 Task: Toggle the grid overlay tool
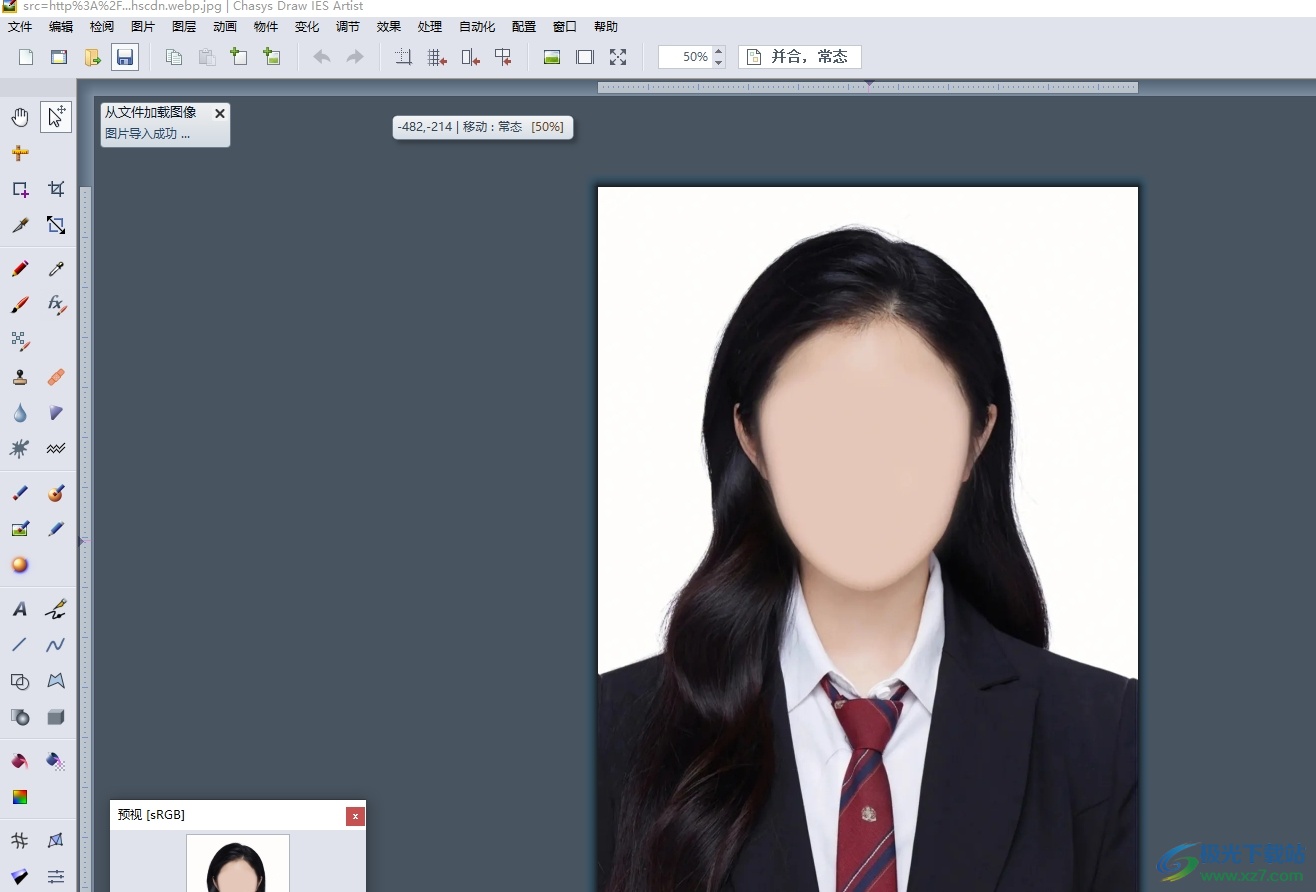[19, 841]
